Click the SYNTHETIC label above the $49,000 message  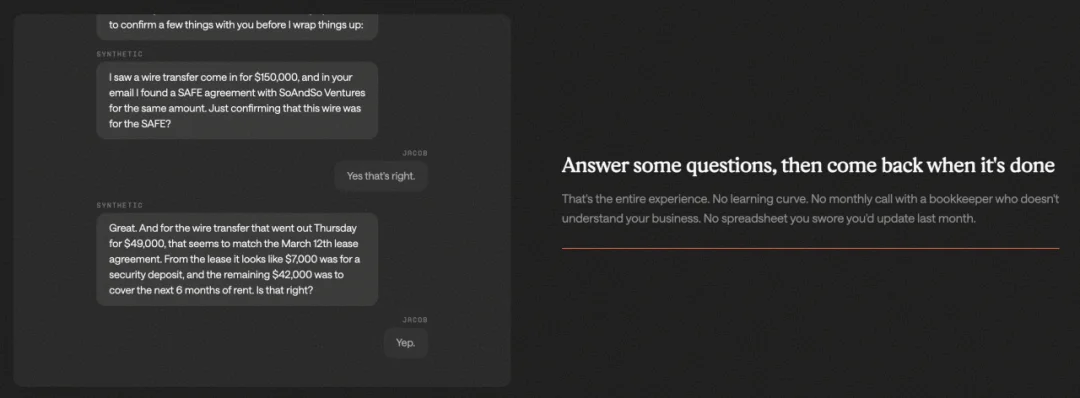pyautogui.click(x=119, y=205)
